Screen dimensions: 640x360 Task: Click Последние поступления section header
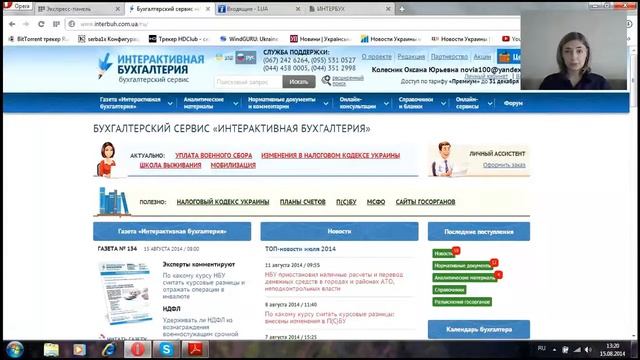(479, 231)
